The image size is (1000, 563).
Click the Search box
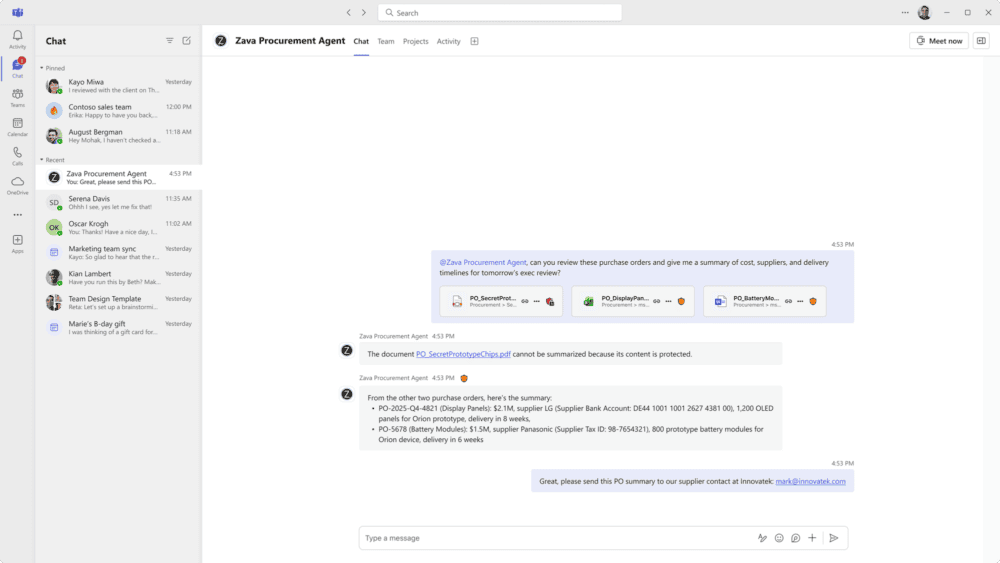pyautogui.click(x=500, y=13)
